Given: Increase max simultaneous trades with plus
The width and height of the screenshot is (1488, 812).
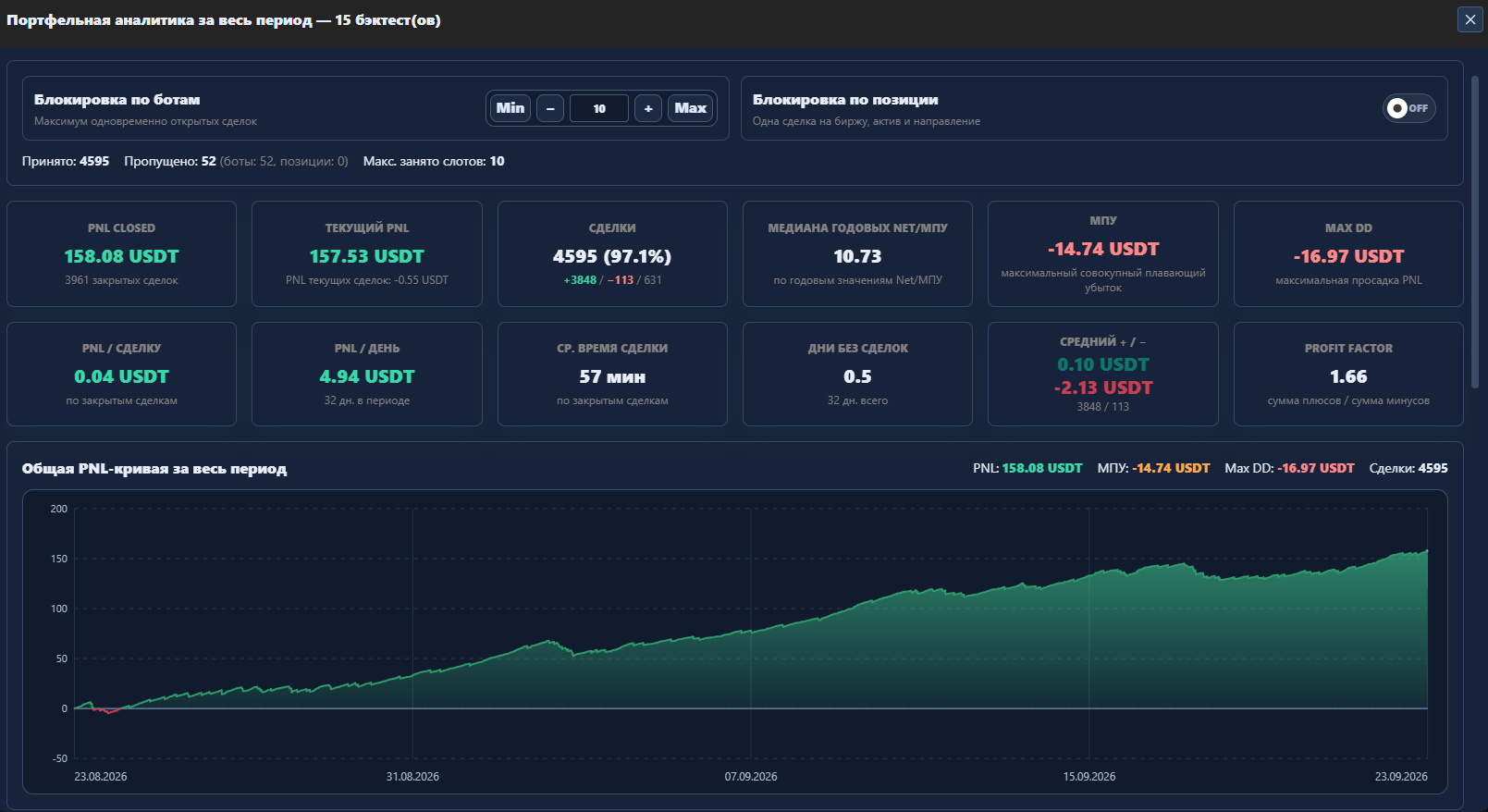Looking at the screenshot, I should (648, 108).
